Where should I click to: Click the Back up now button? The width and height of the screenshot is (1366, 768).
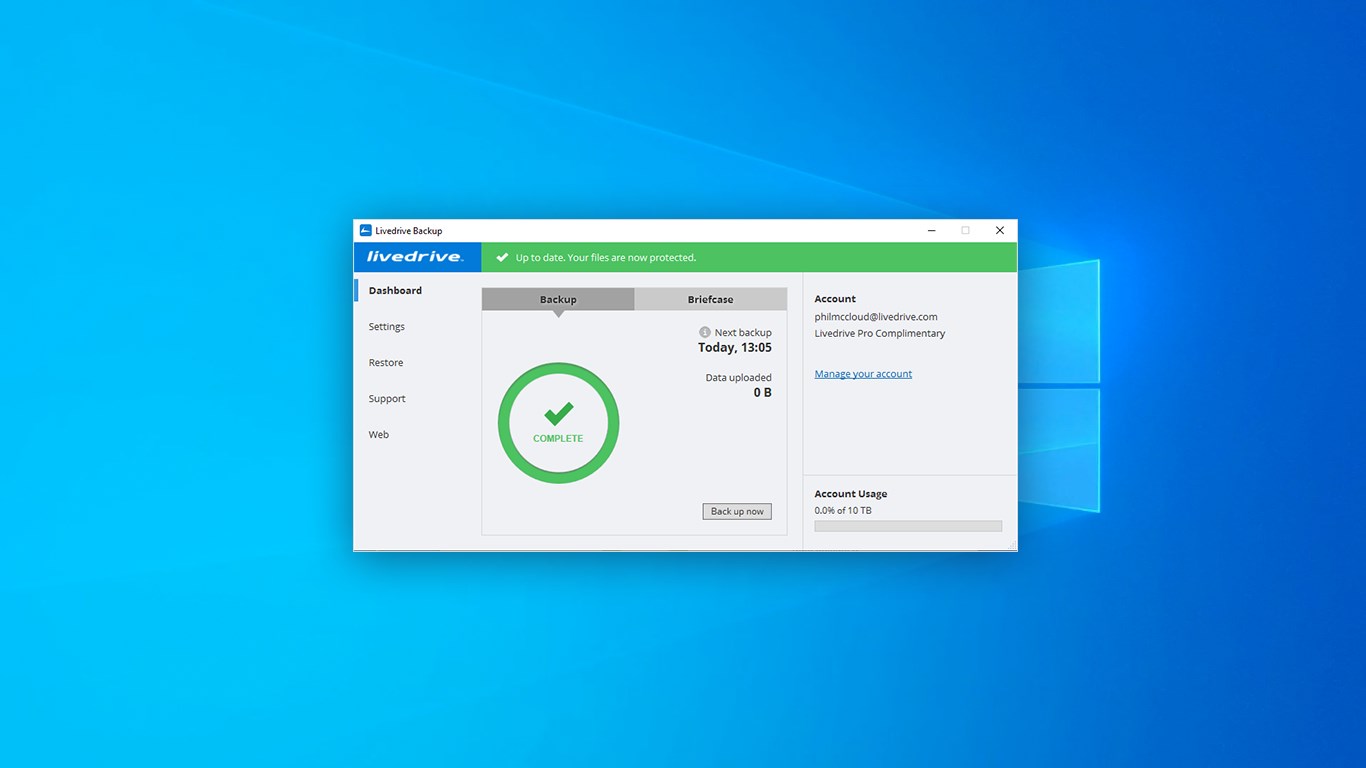pyautogui.click(x=737, y=511)
